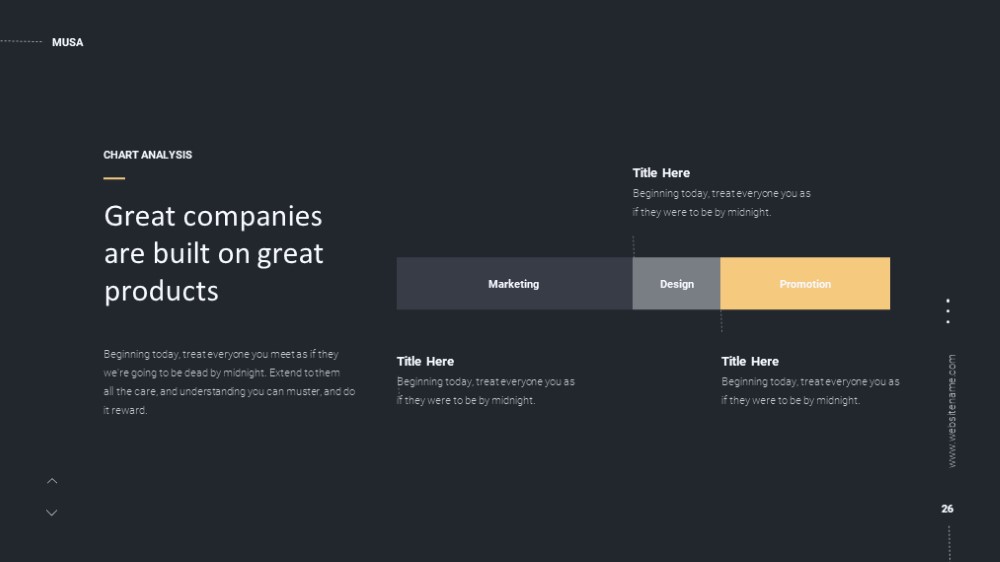Click the description text under top Title Here
This screenshot has height=562, width=1000.
[721, 203]
